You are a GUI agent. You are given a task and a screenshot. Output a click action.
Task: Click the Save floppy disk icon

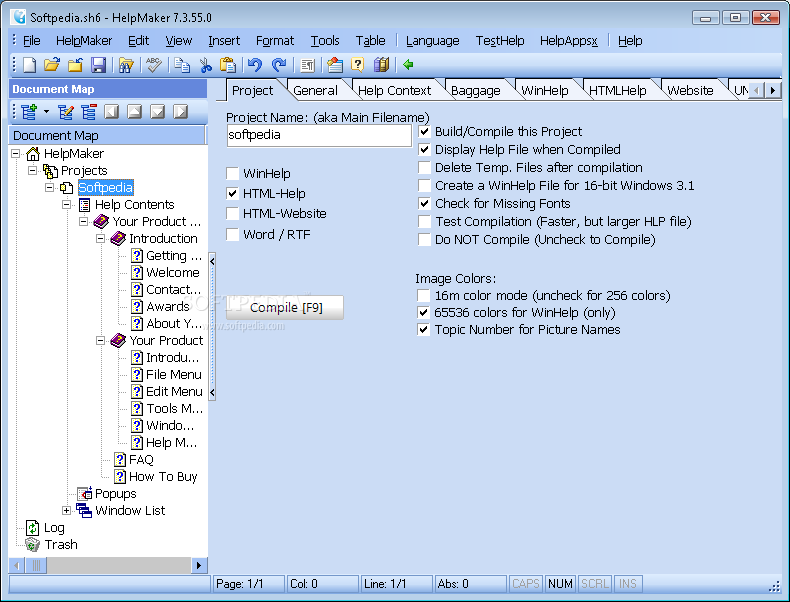coord(98,64)
